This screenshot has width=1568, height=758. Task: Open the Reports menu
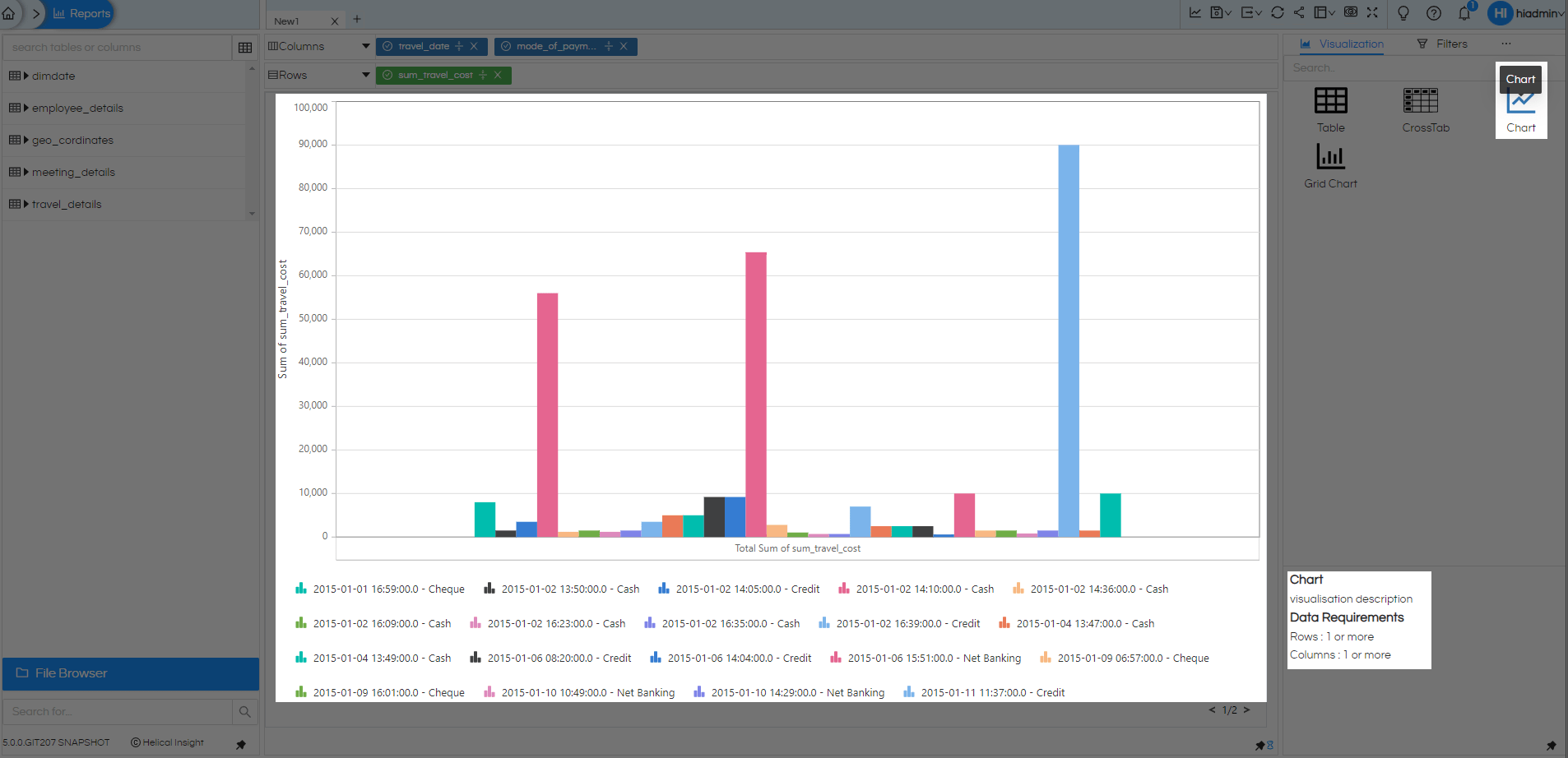click(80, 13)
